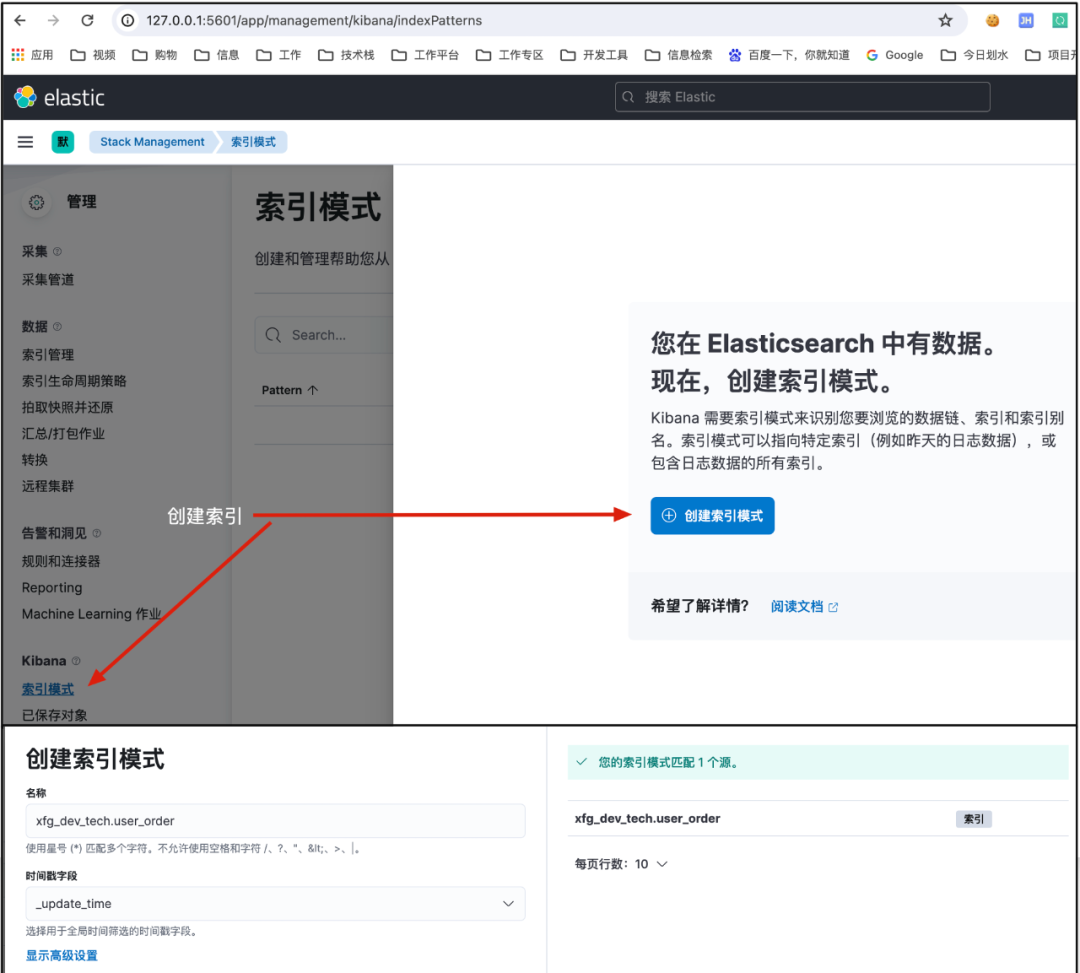This screenshot has height=973, width=1080.
Task: Click the 索引 badge on the matched row
Action: (973, 819)
